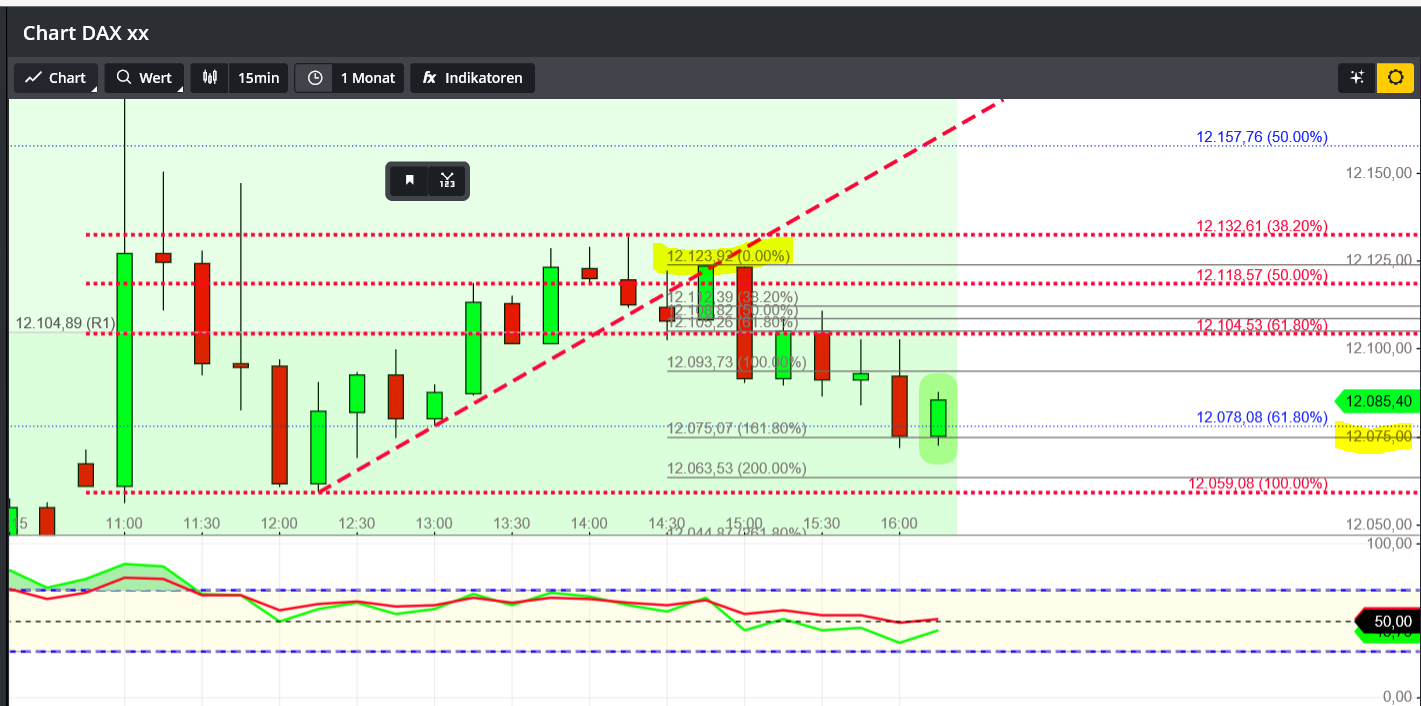Click the 12.104,53 (61.80%) retracement label
Screen dimensions: 1421x706
pyautogui.click(x=1262, y=325)
